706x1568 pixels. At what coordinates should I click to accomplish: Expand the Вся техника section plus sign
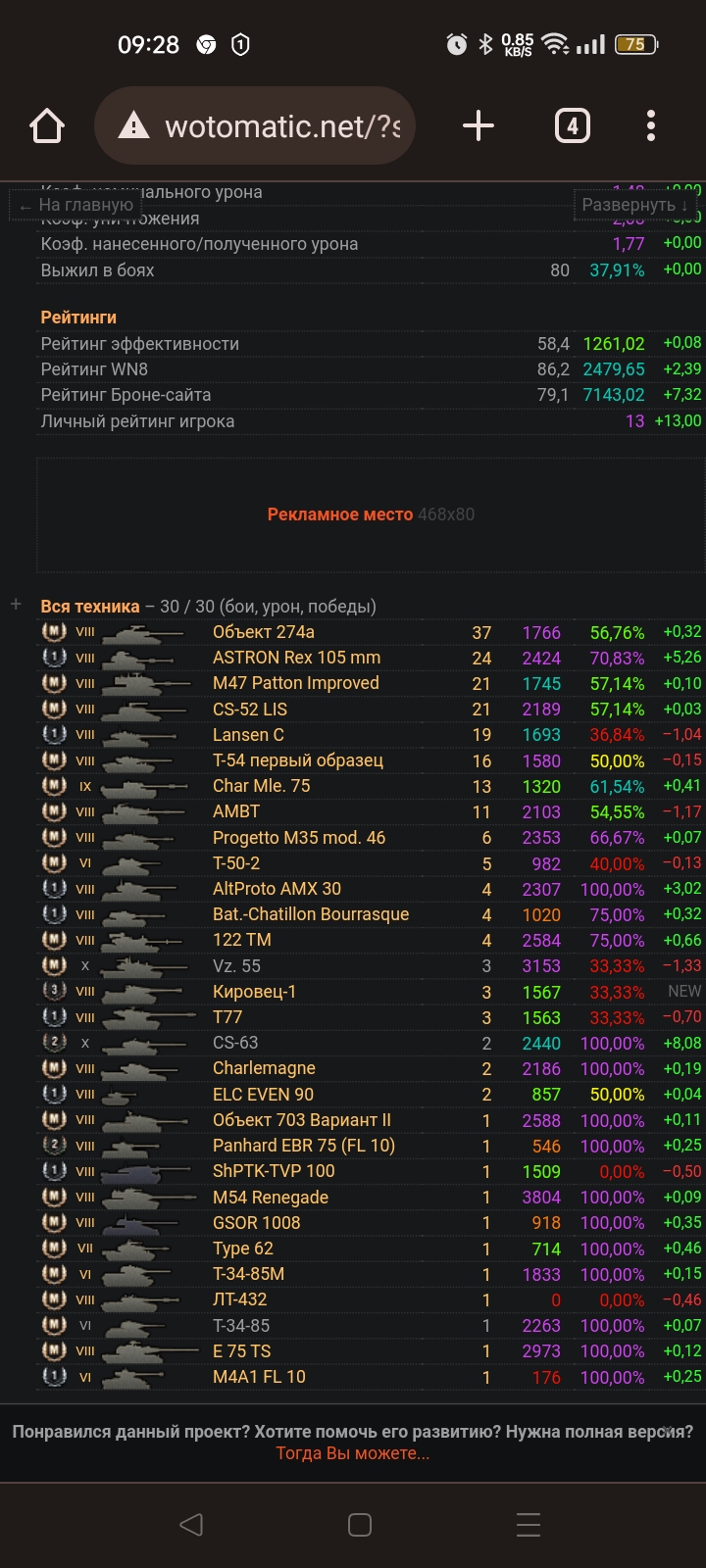click(x=16, y=605)
